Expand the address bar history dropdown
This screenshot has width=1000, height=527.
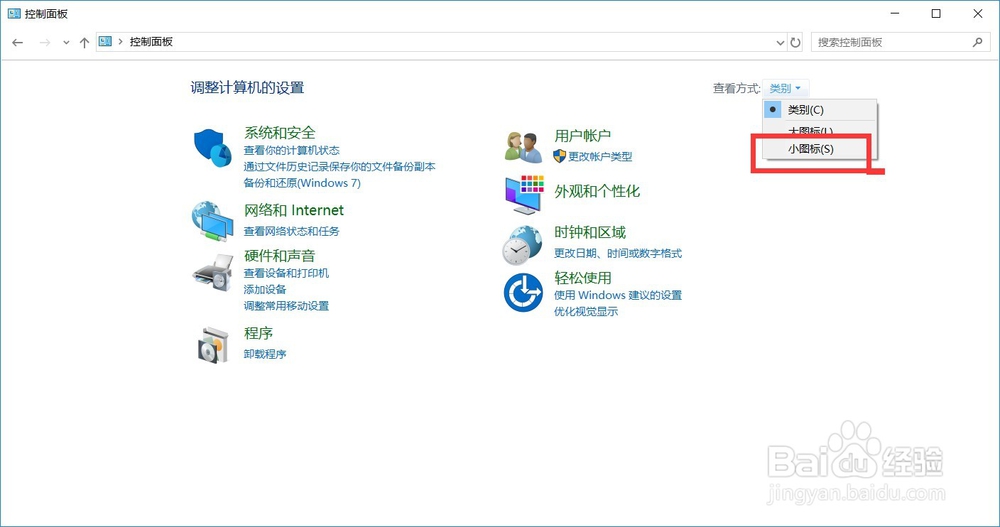(780, 43)
